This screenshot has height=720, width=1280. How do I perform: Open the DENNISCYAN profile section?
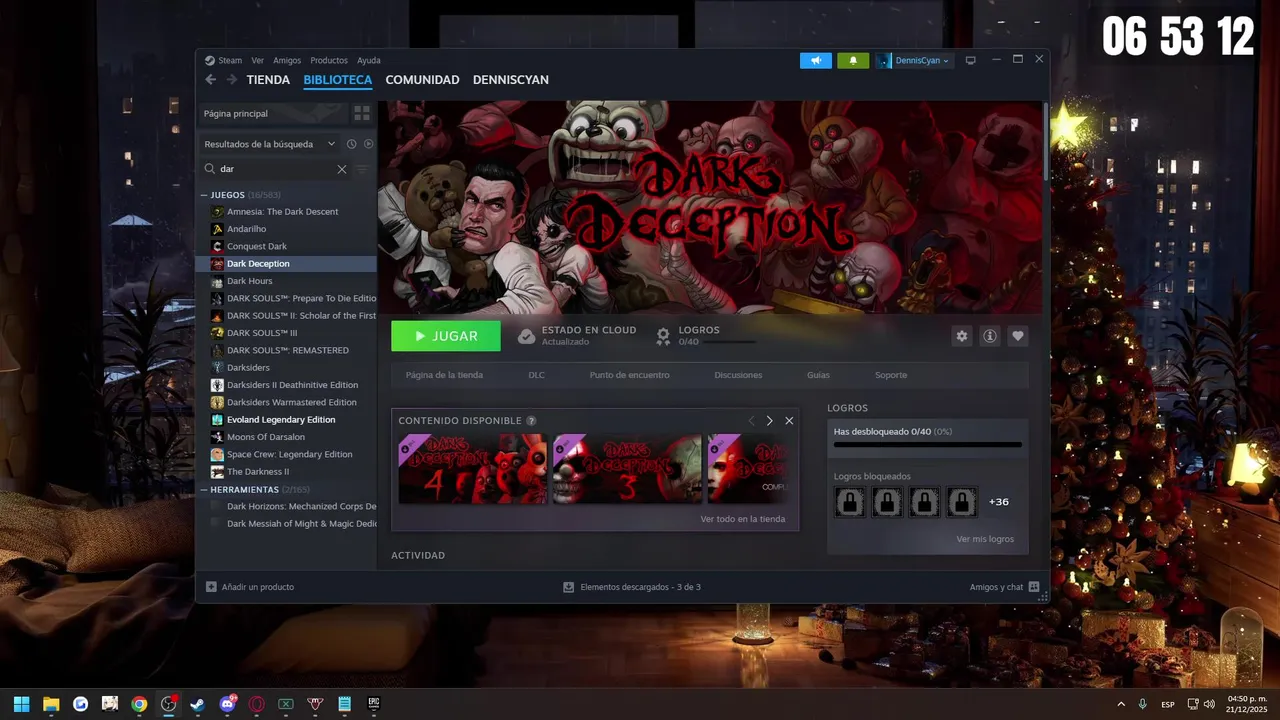(x=511, y=80)
